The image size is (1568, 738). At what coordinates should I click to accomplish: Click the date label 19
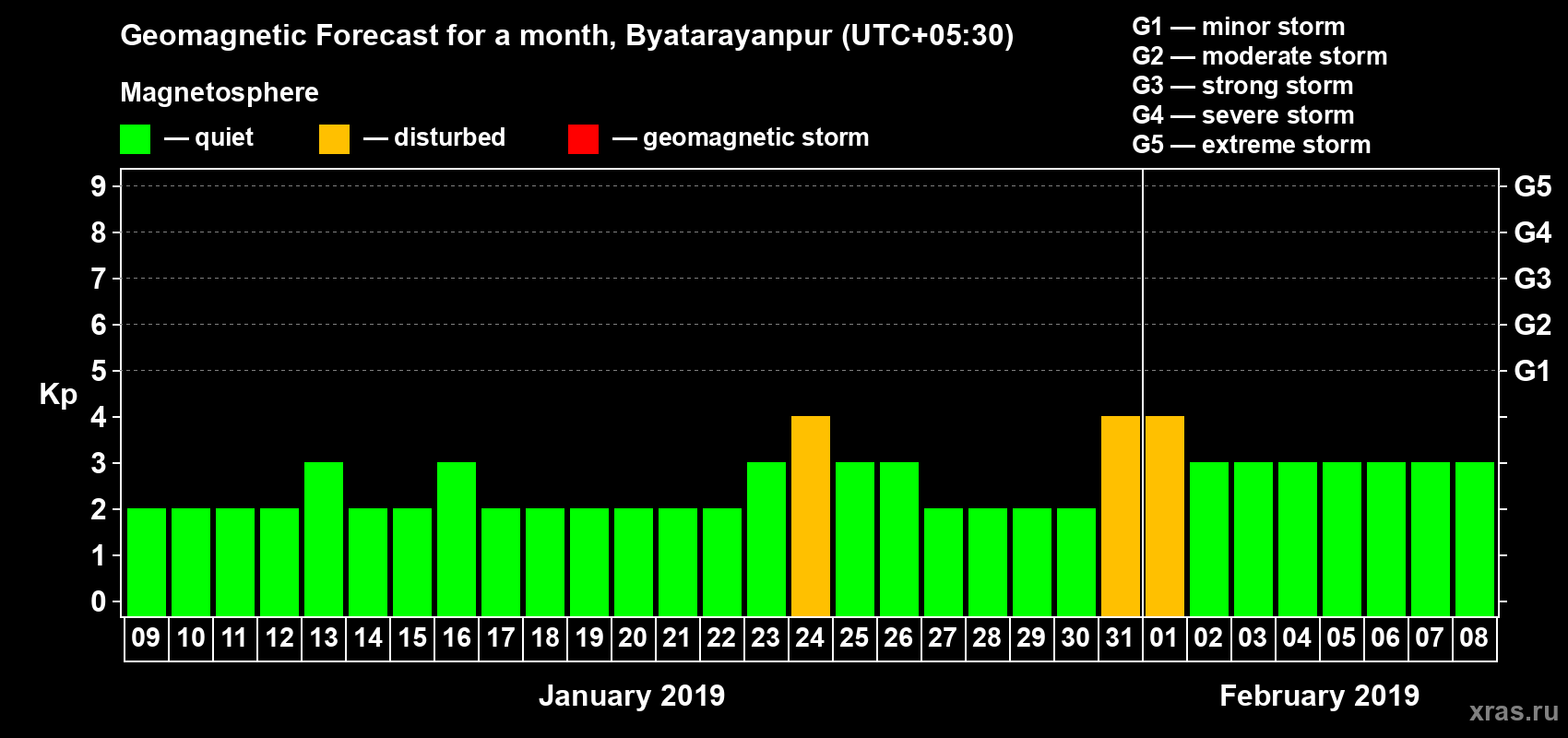589,637
